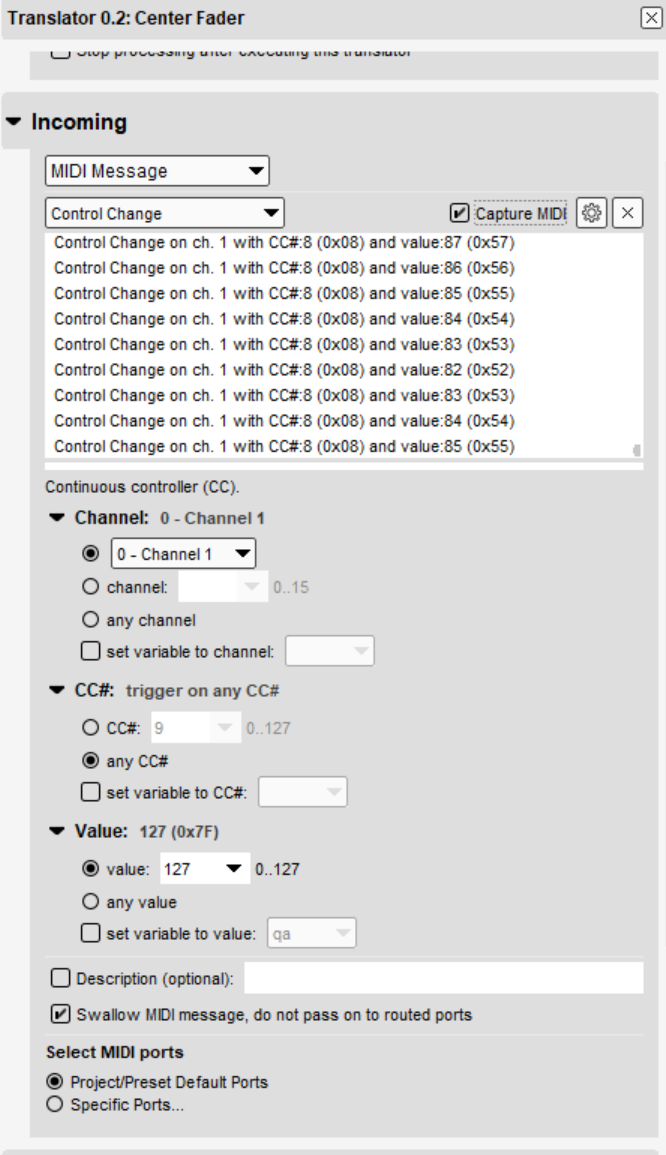Toggle Capture MIDI checkbox
Screen dimensions: 666x1155
point(459,213)
